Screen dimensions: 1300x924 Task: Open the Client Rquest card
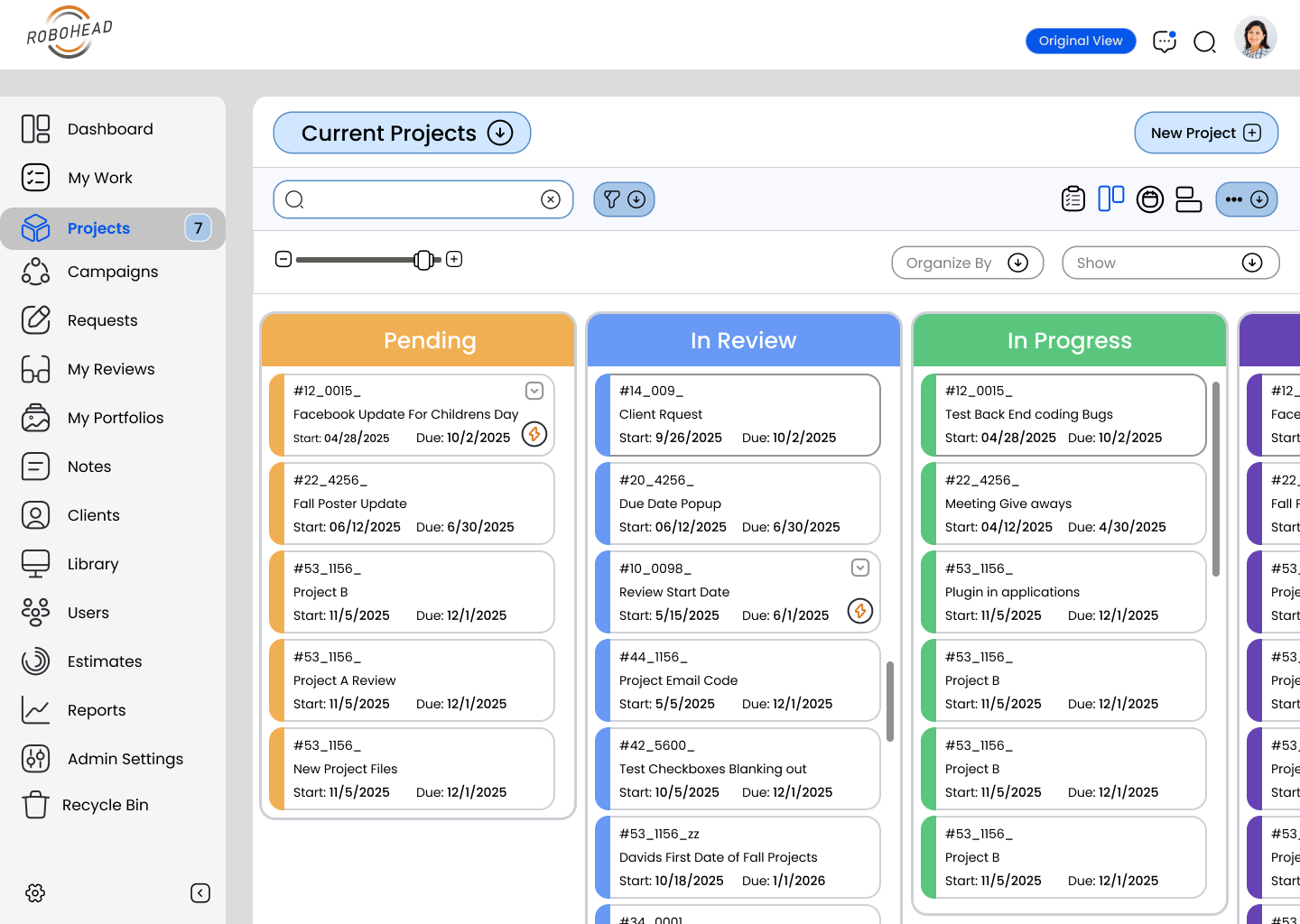pos(738,415)
